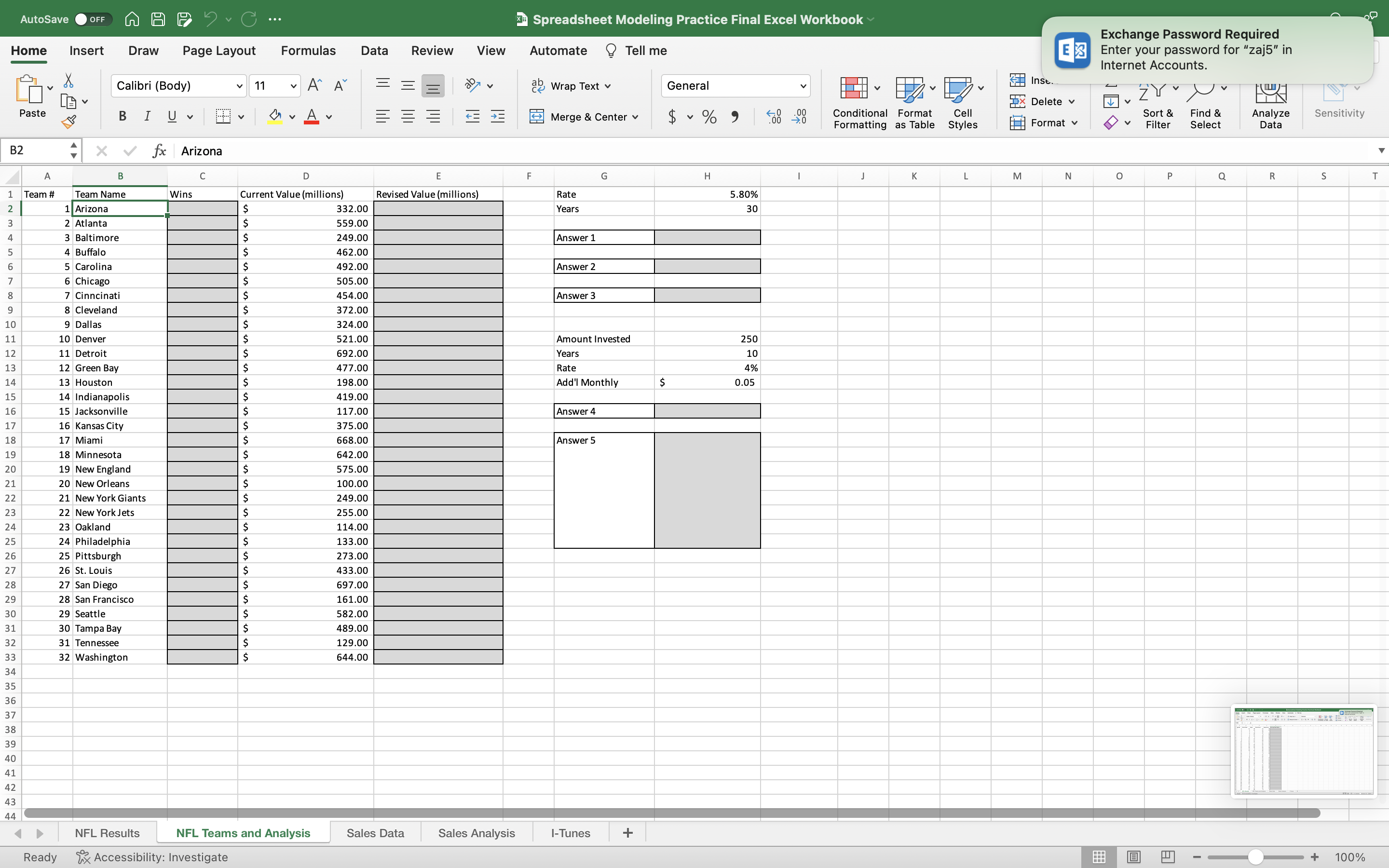Click the Decrease Indent icon
The height and width of the screenshot is (868, 1389).
click(x=472, y=117)
